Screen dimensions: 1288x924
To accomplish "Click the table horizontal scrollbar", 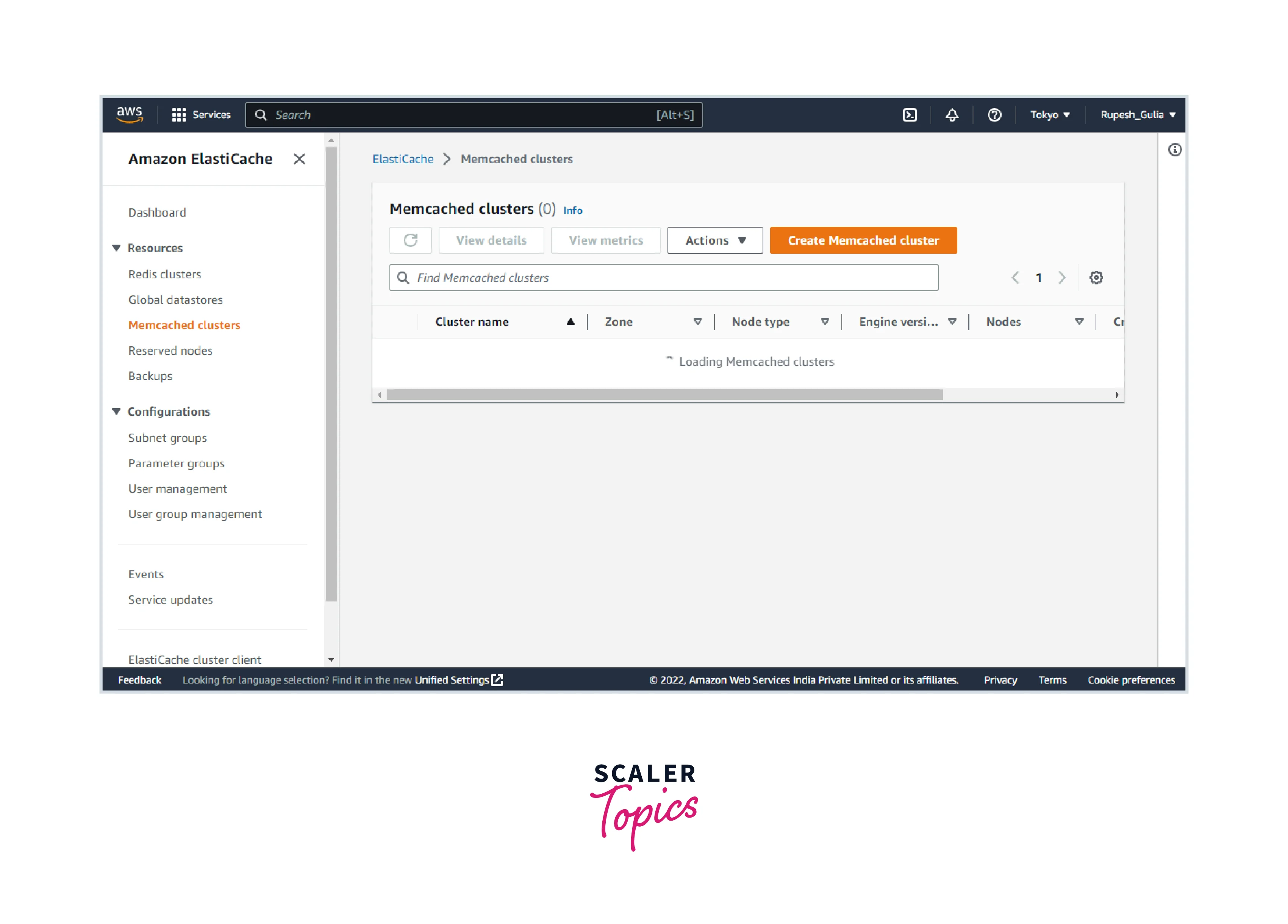I will pos(664,395).
